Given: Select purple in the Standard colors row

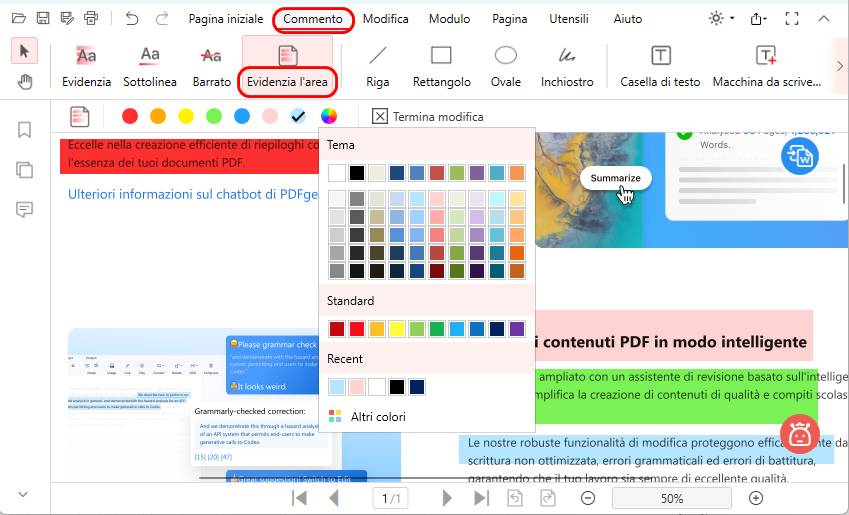Looking at the screenshot, I should 517,329.
